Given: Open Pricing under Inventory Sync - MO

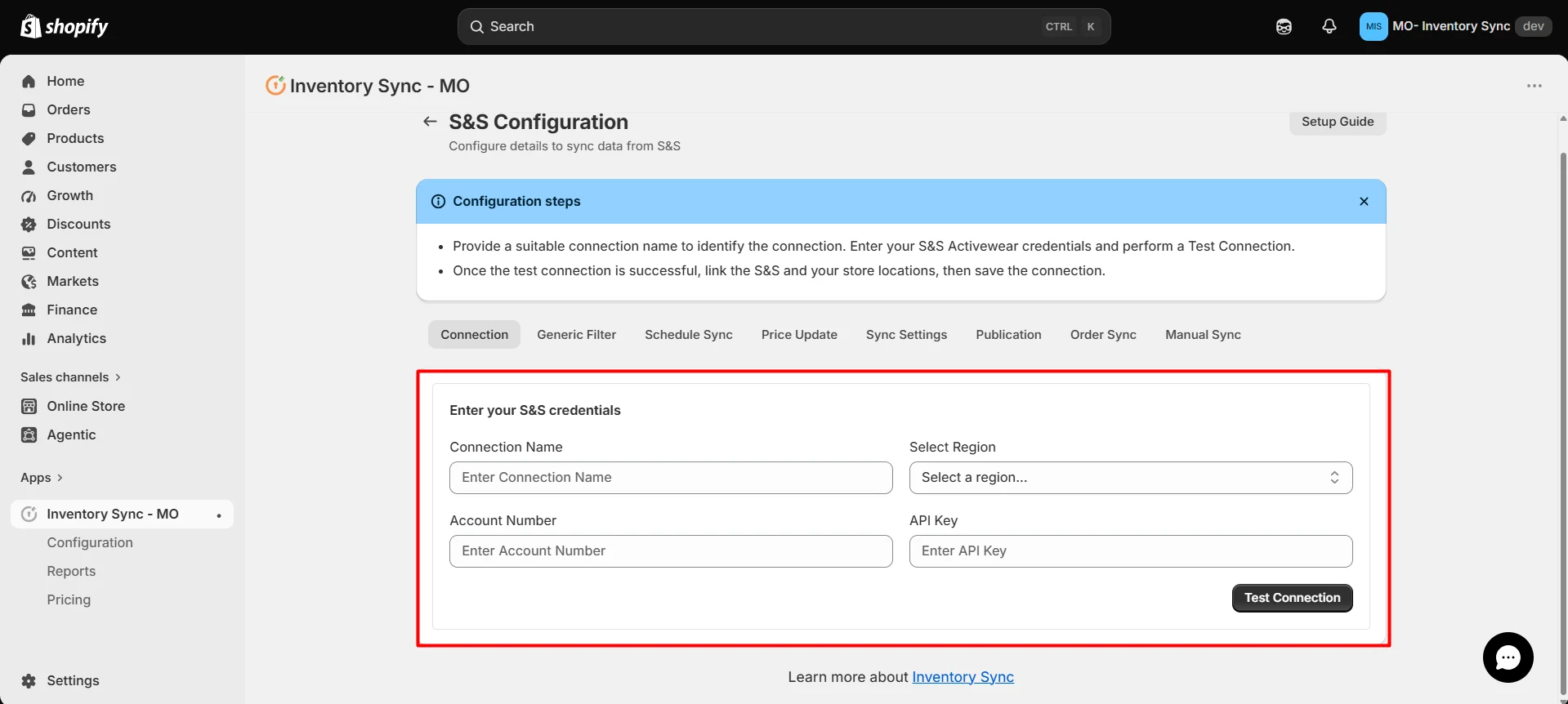Looking at the screenshot, I should [x=69, y=599].
